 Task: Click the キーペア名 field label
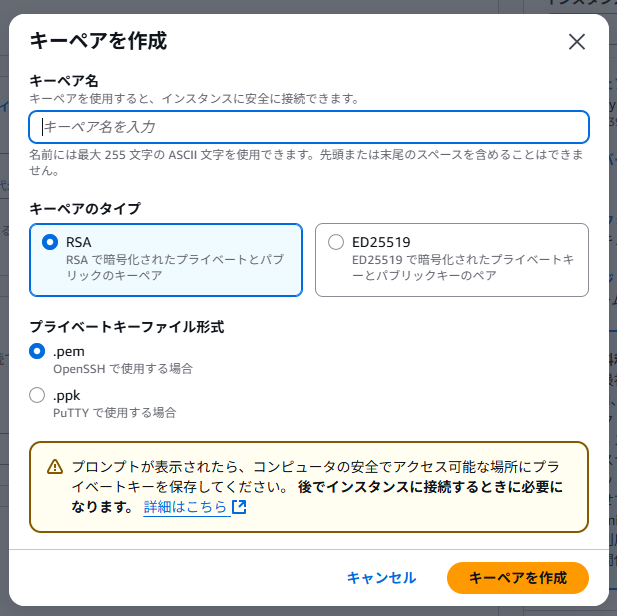tap(64, 81)
